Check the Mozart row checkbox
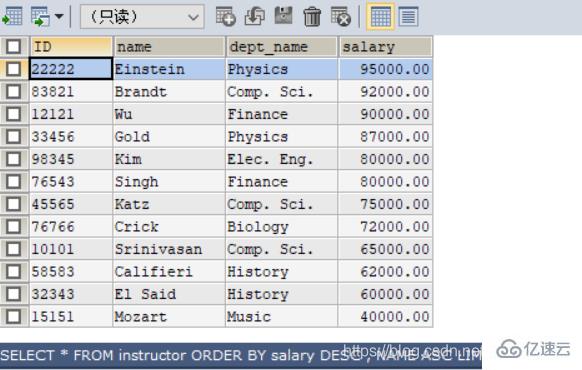Screen dimensions: 582x370 tap(14, 317)
